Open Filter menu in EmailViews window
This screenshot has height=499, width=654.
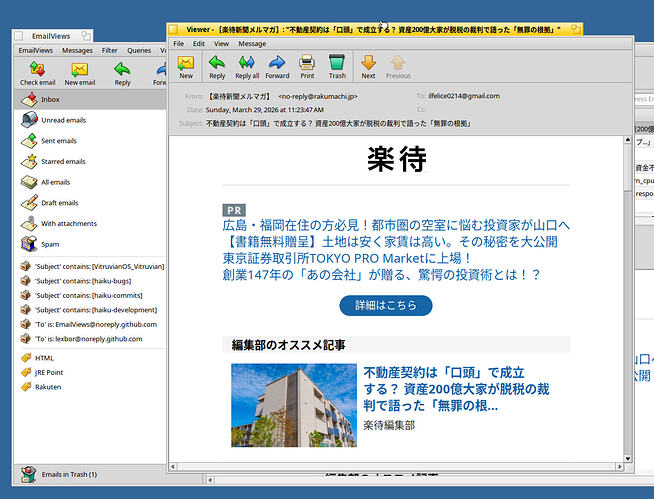click(109, 50)
